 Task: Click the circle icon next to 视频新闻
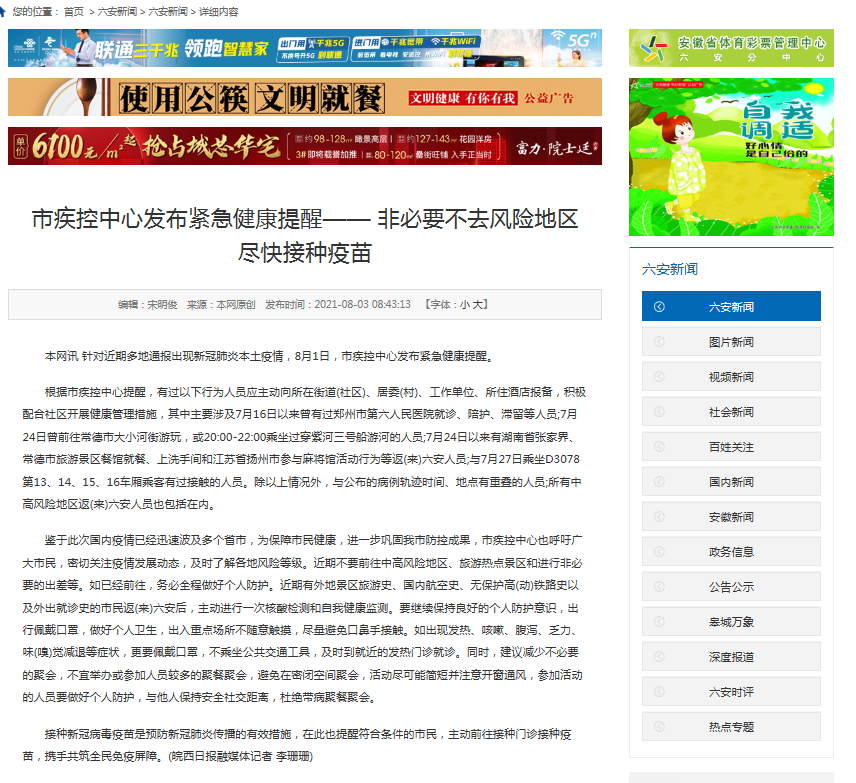click(x=657, y=377)
